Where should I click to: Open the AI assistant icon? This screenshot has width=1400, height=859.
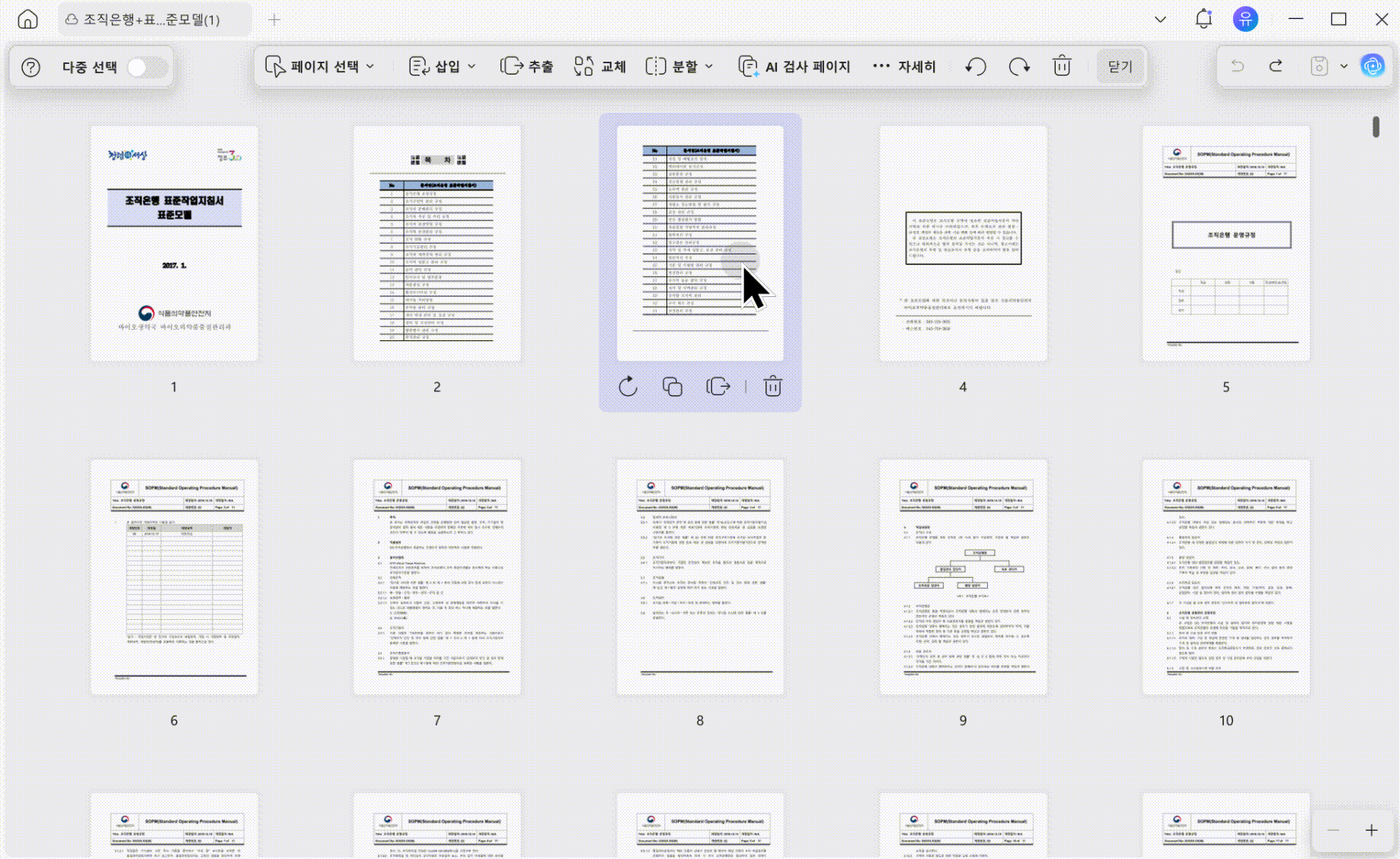coord(1373,66)
